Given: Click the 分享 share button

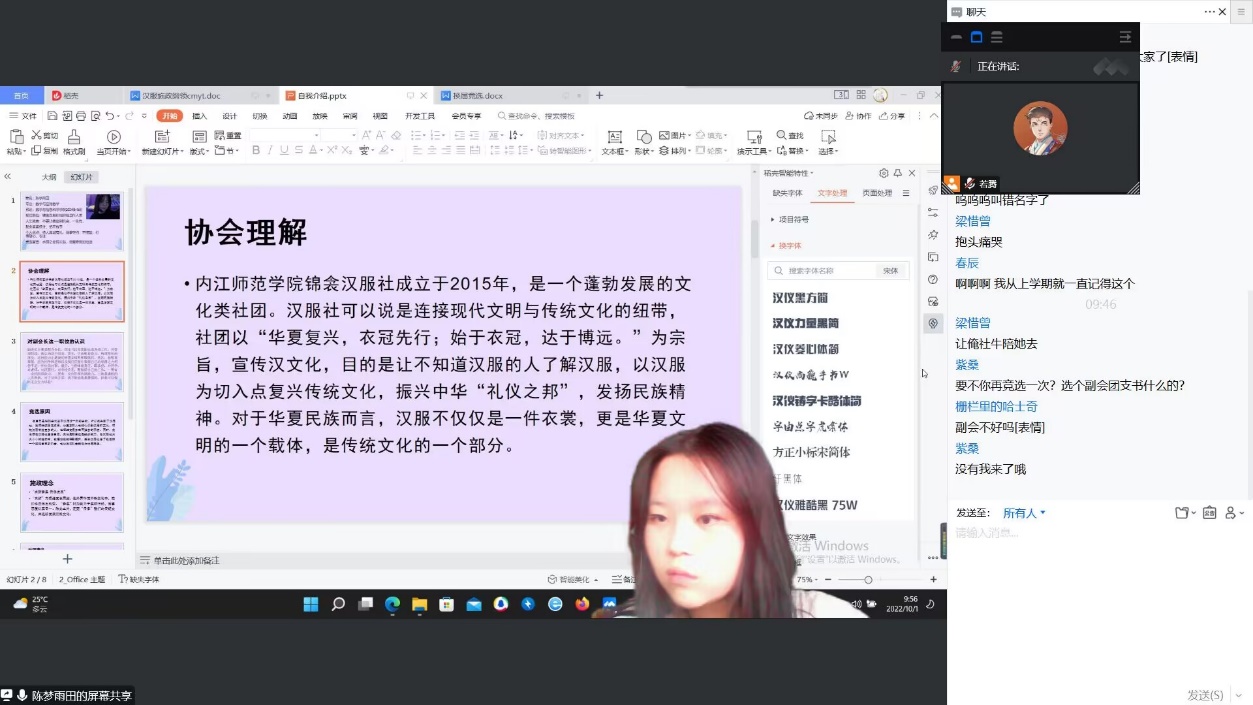Looking at the screenshot, I should (892, 116).
